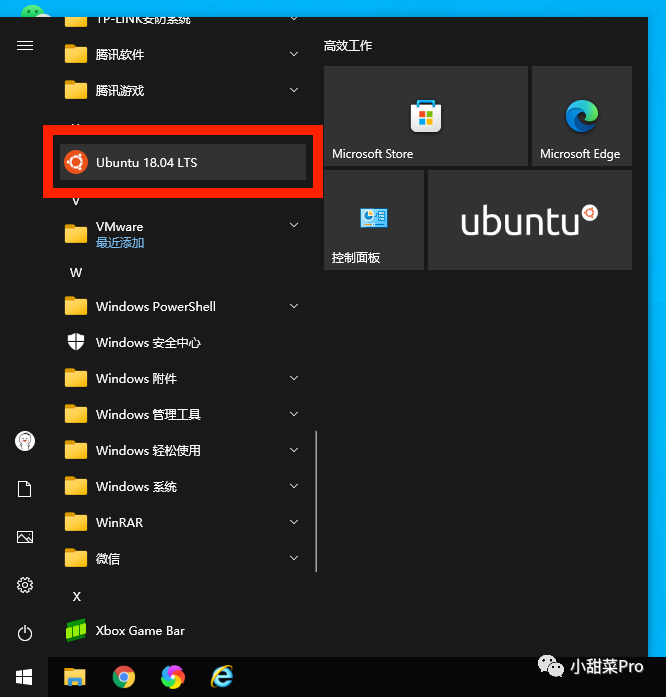
Task: Expand the 腾讯软件 folder chevron
Action: click(x=294, y=54)
